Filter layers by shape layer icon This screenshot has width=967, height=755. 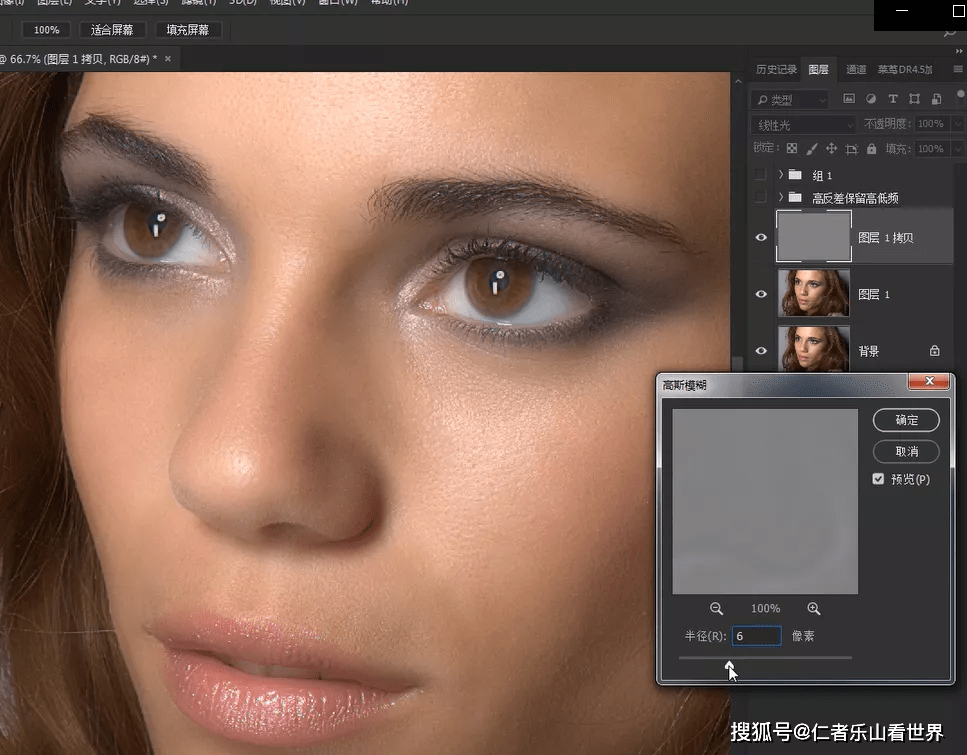coord(915,99)
